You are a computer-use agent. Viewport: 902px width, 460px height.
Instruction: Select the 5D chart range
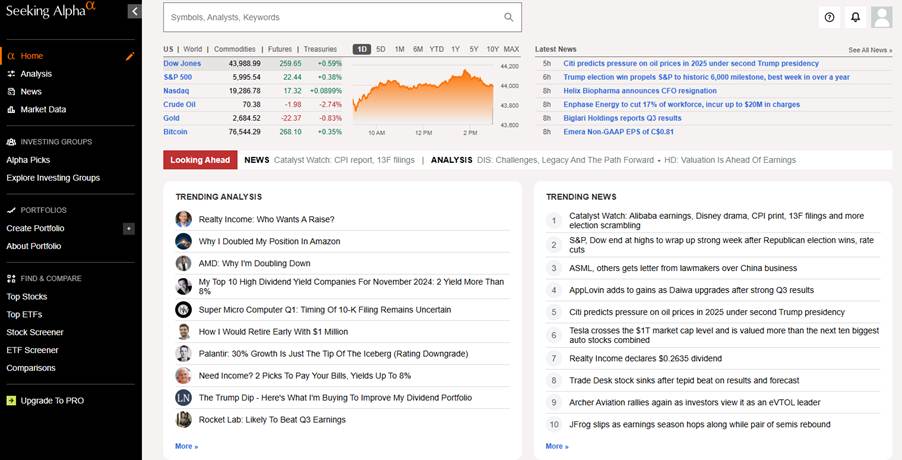381,49
